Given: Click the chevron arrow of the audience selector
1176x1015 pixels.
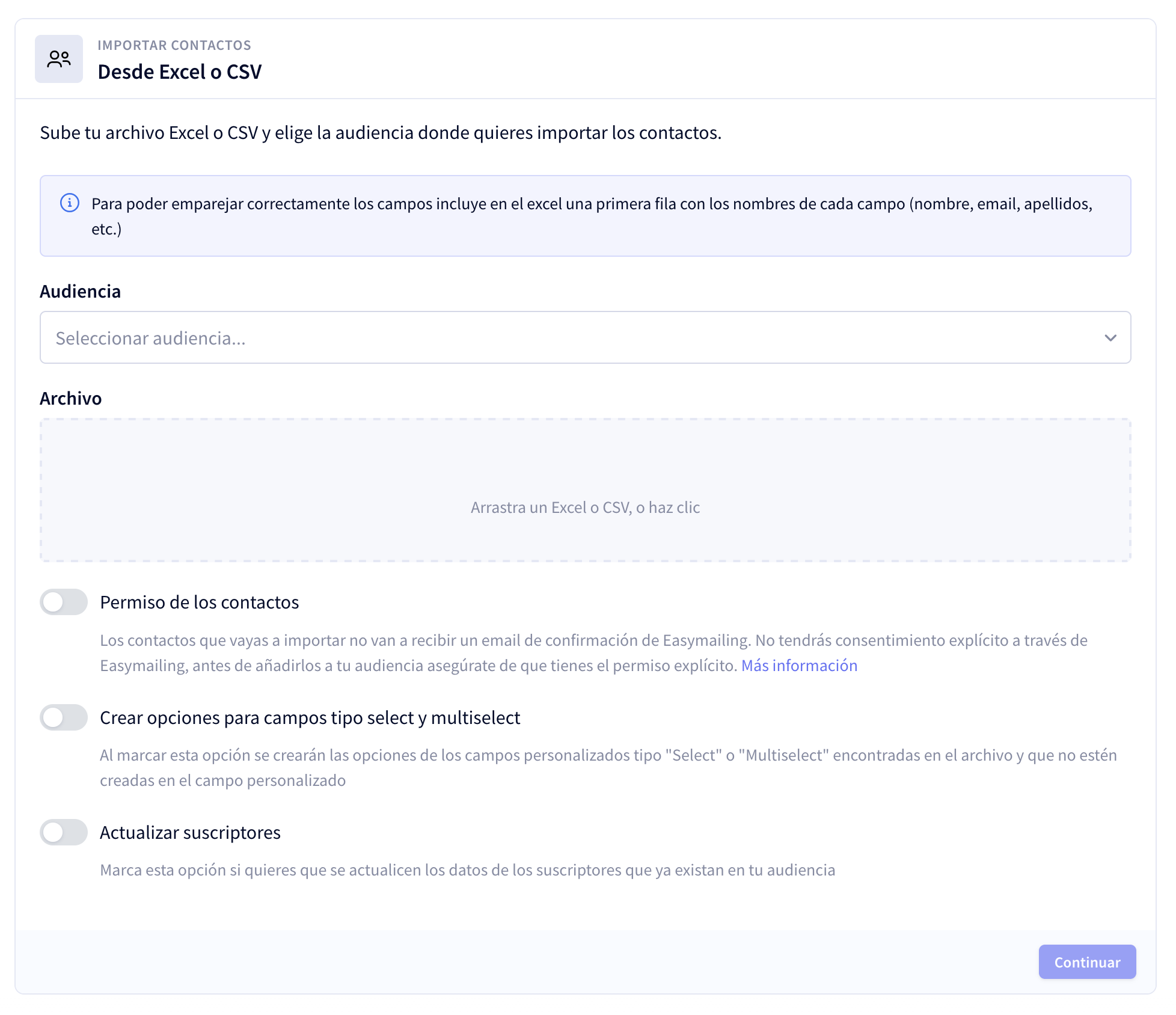Looking at the screenshot, I should [x=1110, y=338].
